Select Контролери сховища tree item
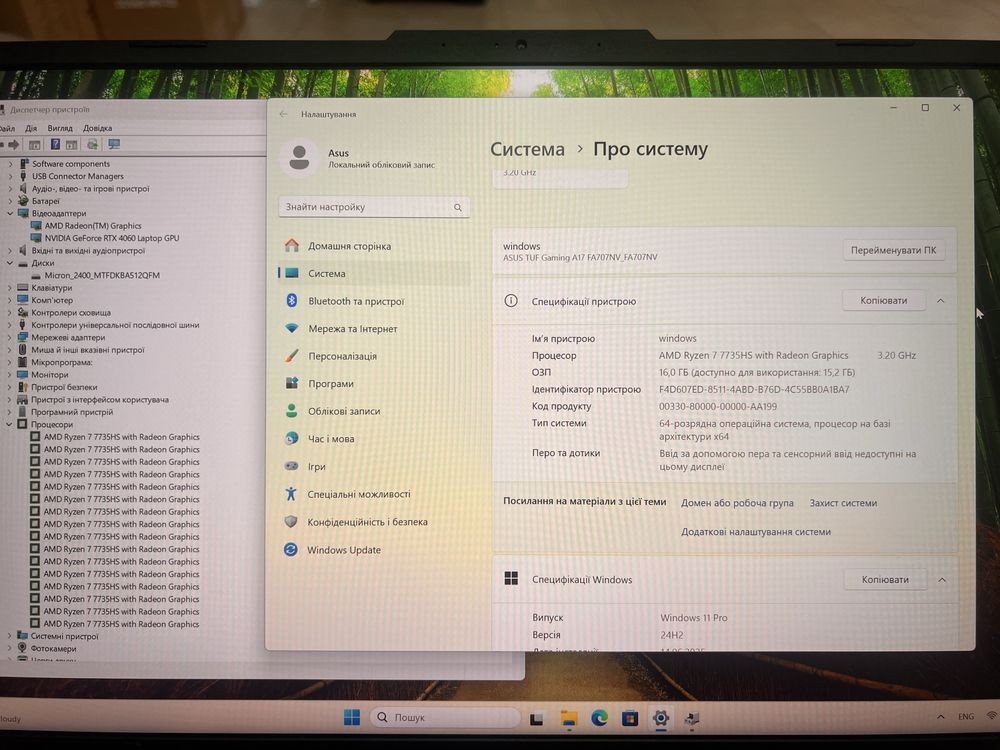 (x=71, y=312)
